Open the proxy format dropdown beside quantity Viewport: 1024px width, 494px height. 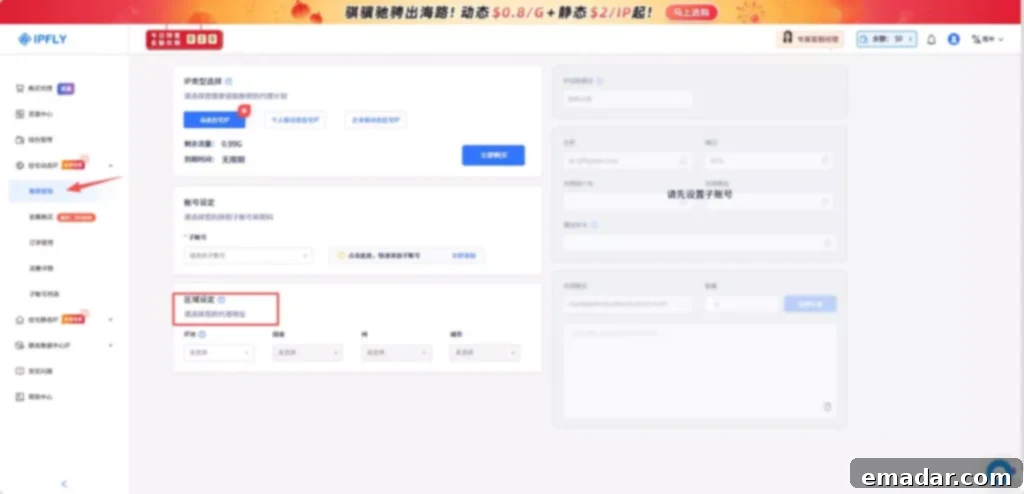(x=628, y=304)
